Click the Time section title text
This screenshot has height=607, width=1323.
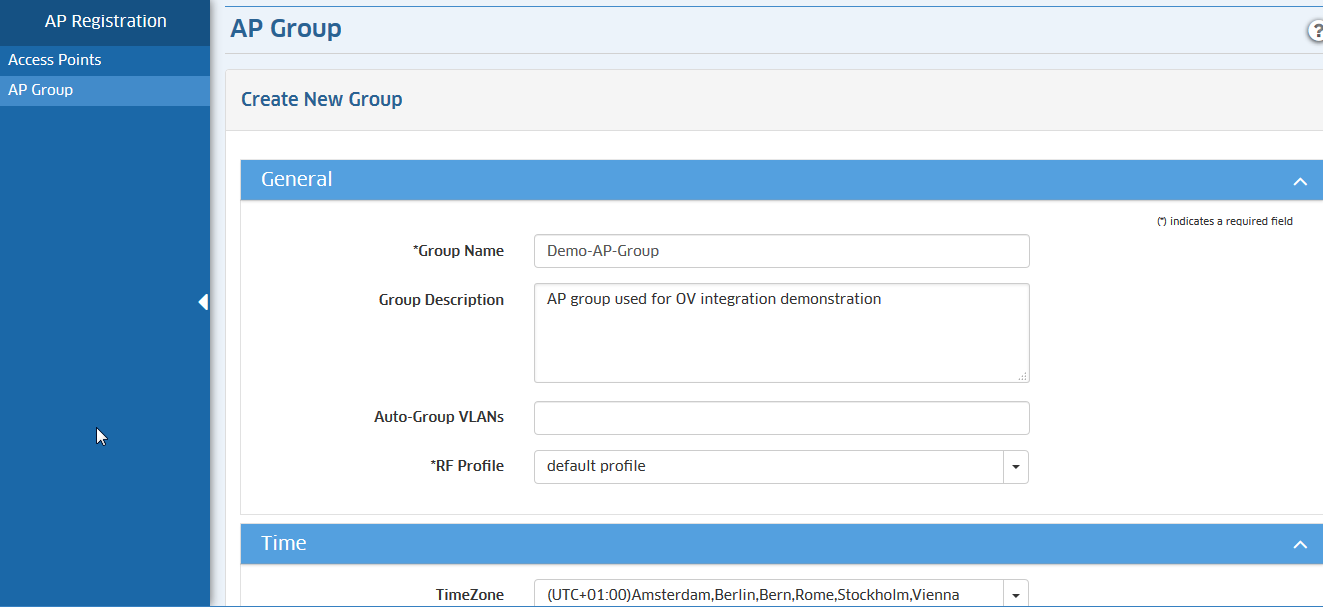pos(284,544)
